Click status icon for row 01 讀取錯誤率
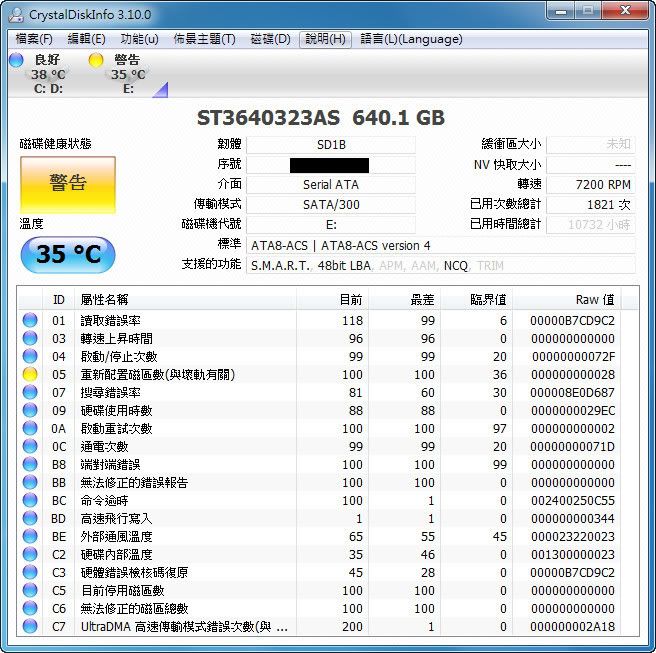This screenshot has height=653, width=656. (x=30, y=320)
